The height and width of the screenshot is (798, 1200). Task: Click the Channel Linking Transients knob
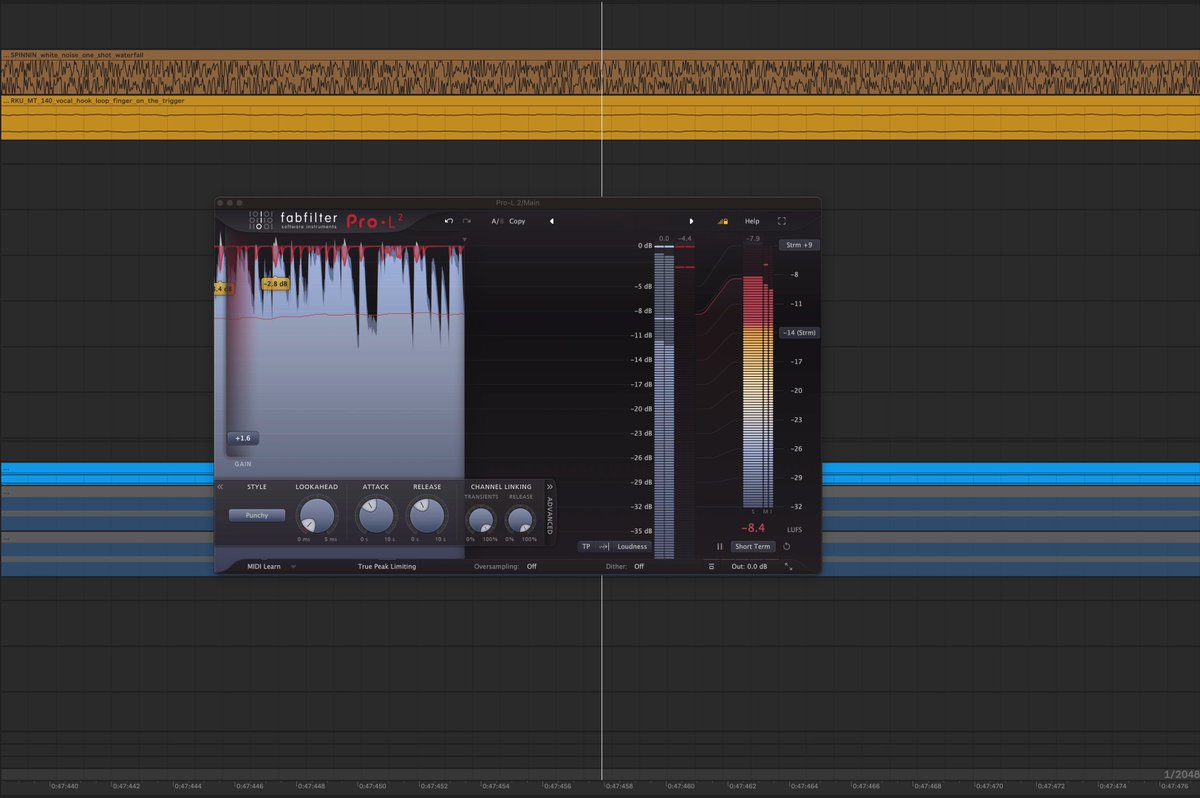click(x=481, y=520)
